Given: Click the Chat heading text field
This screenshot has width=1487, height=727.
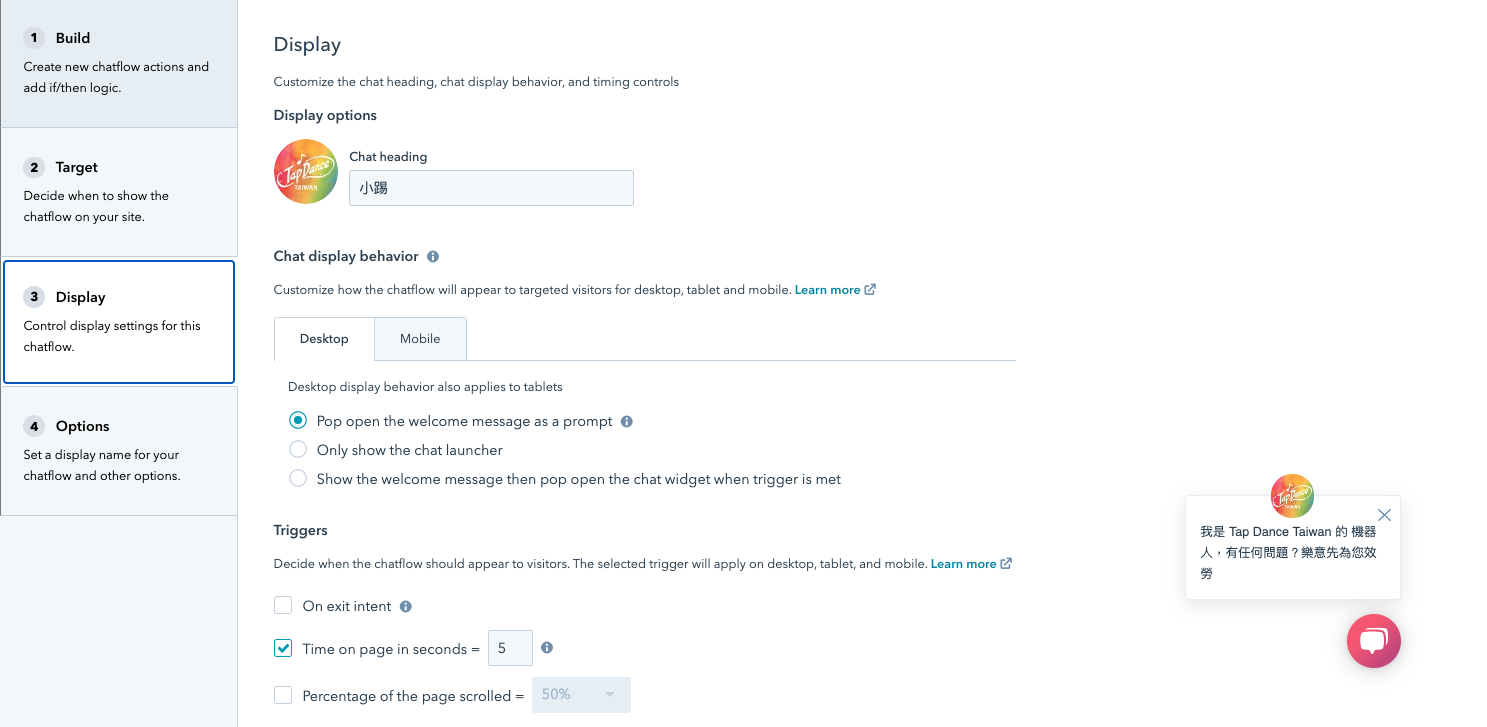Looking at the screenshot, I should pyautogui.click(x=491, y=188).
